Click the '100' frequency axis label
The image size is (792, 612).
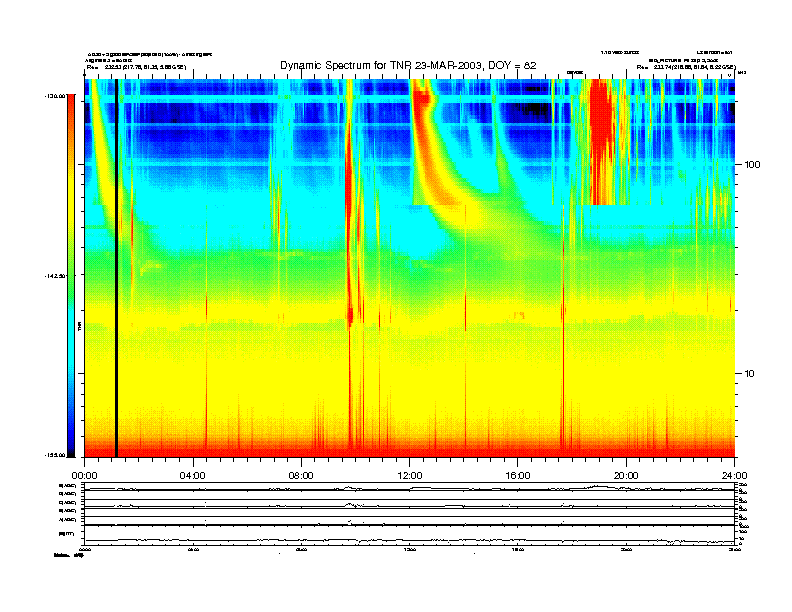(753, 165)
